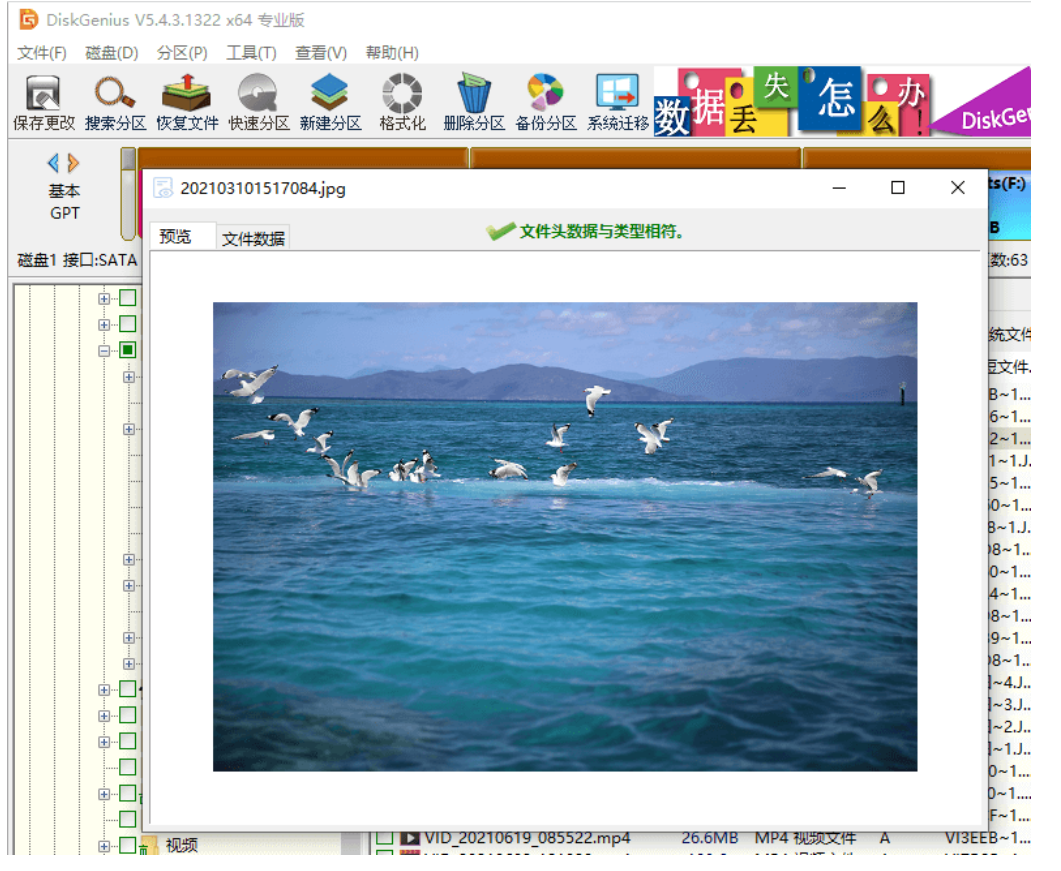
Task: Switch to the 文件数据 tab
Action: [x=253, y=238]
